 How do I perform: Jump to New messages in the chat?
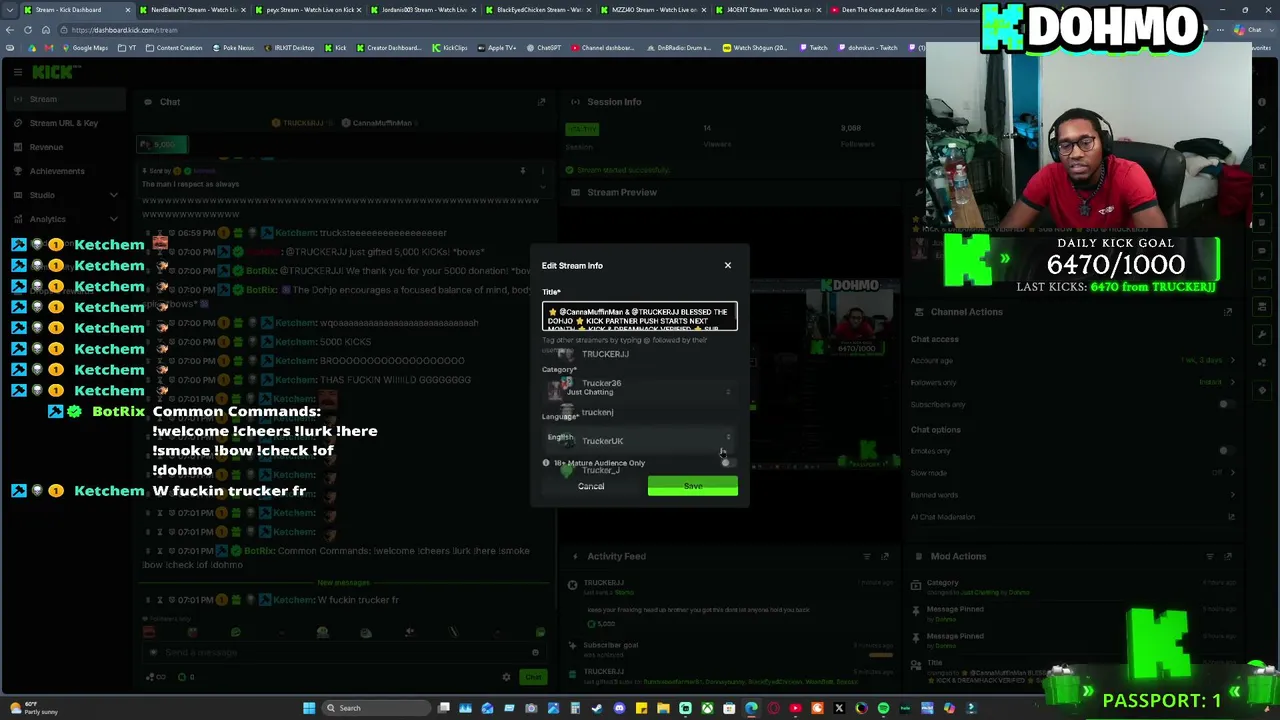point(343,583)
